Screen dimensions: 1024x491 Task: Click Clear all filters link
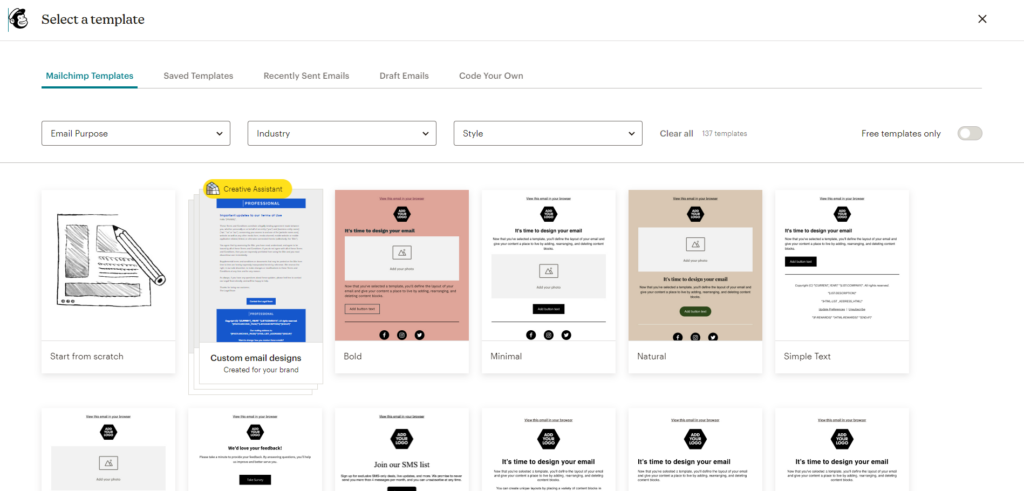677,133
